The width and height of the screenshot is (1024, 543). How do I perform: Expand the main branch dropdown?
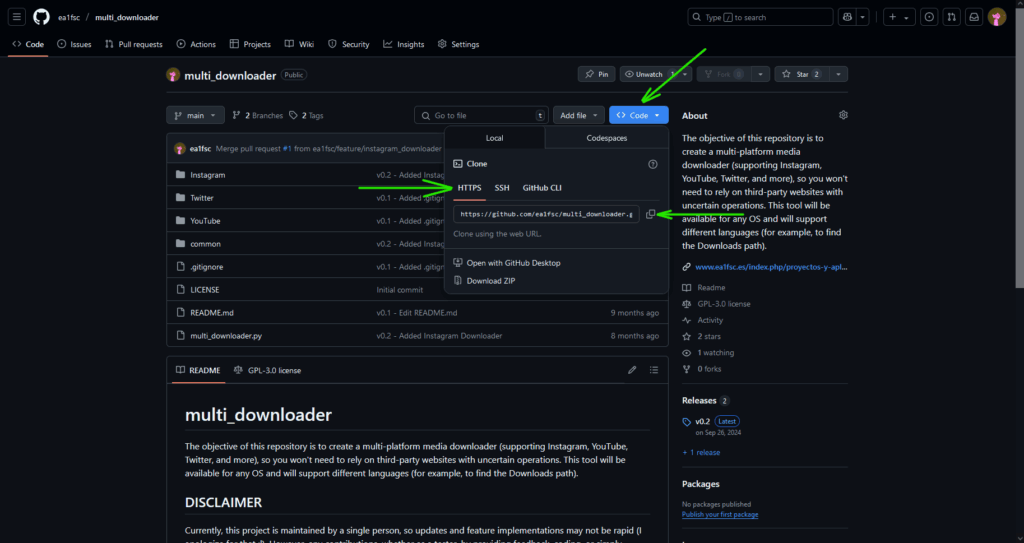[195, 115]
